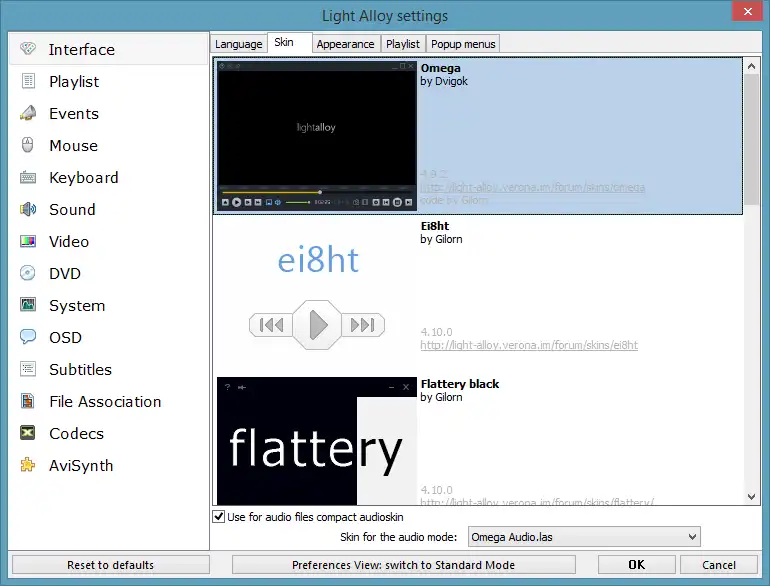
Task: Switch Preferences View to Standard Mode
Action: (x=403, y=565)
